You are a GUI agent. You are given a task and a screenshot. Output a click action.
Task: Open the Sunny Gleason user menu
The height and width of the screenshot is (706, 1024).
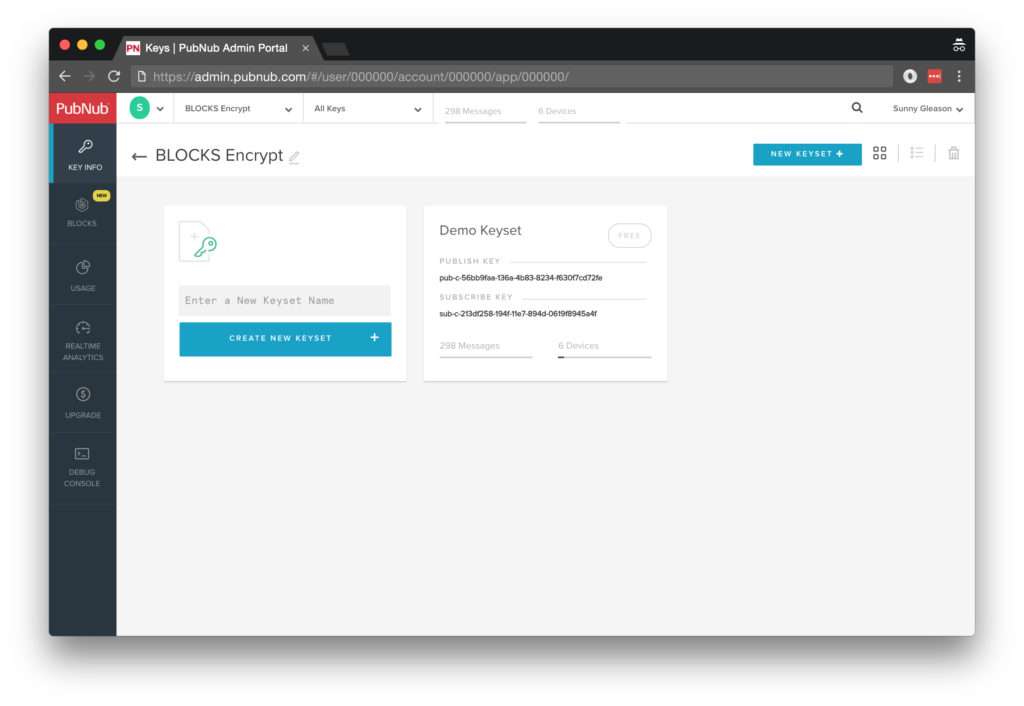tap(927, 109)
